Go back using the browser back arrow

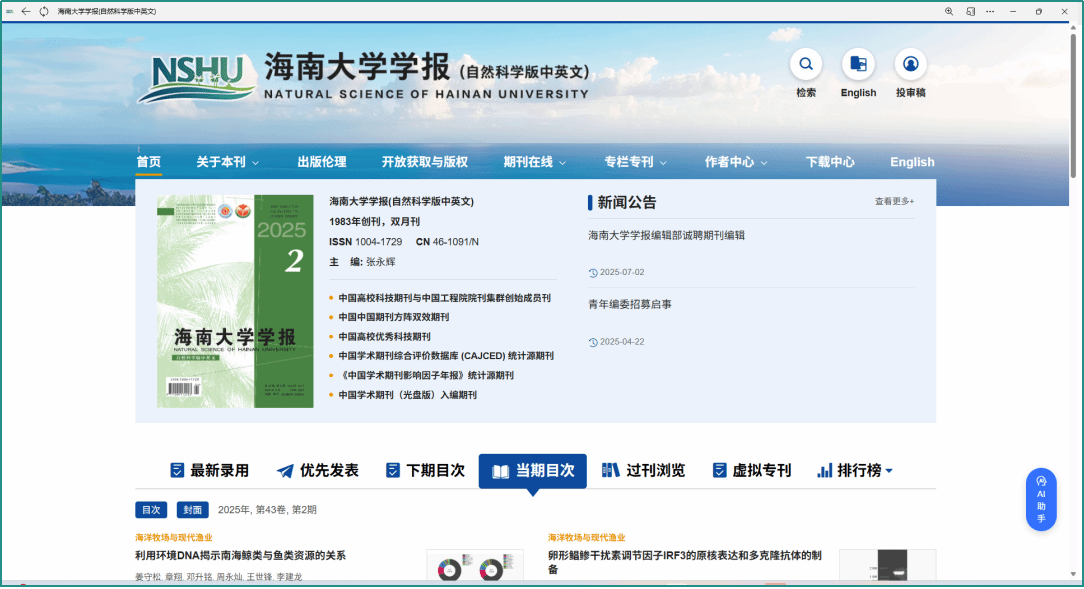(x=26, y=11)
